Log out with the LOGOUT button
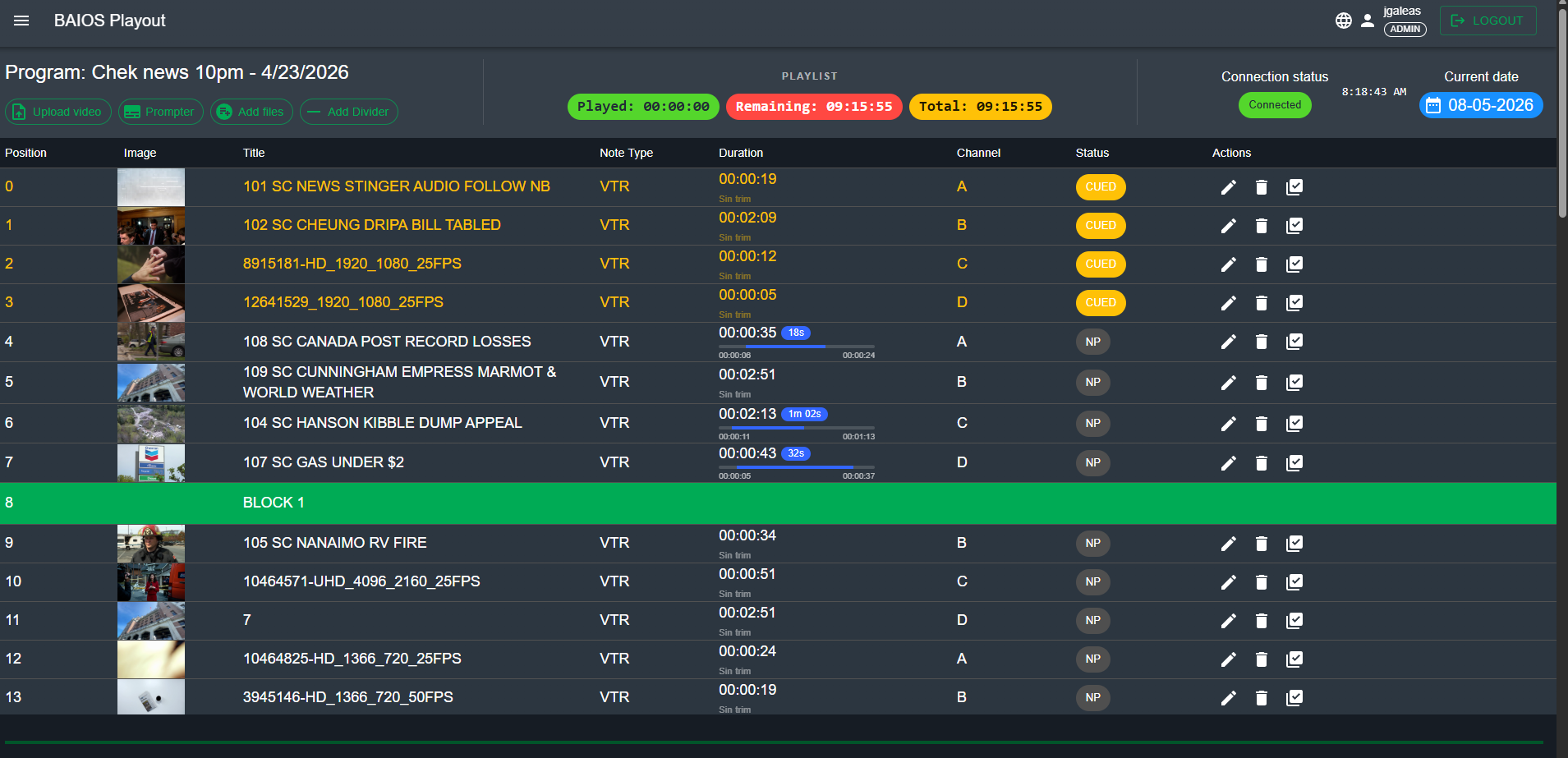Image resolution: width=1568 pixels, height=758 pixels. click(x=1488, y=21)
